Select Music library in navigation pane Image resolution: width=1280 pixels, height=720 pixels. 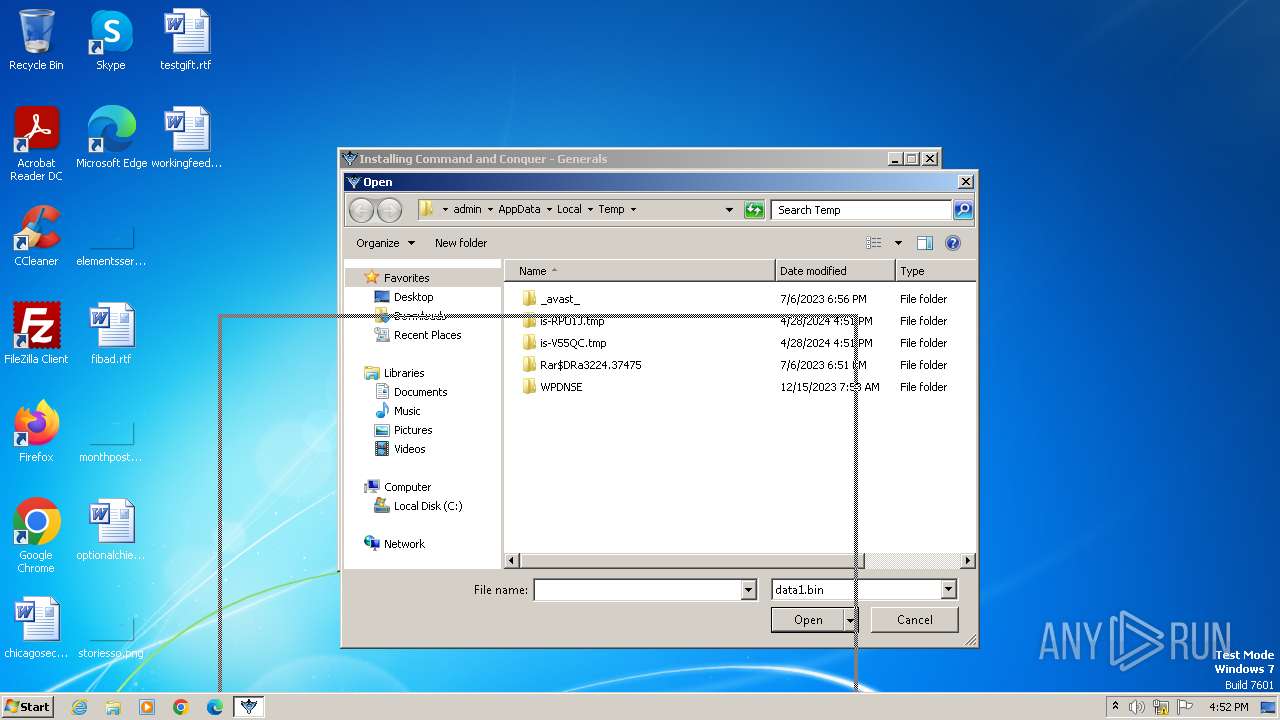click(x=407, y=411)
